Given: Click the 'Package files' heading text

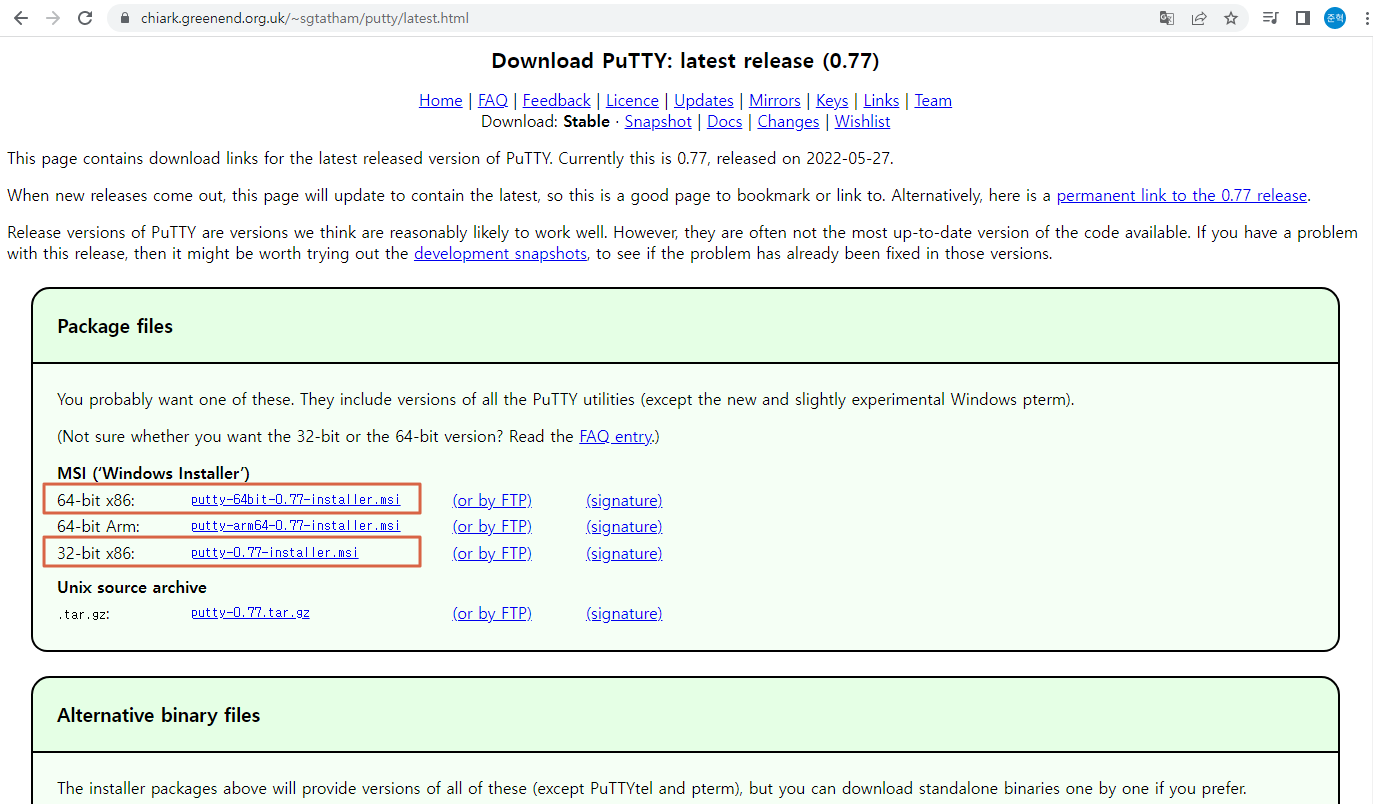Looking at the screenshot, I should point(115,326).
